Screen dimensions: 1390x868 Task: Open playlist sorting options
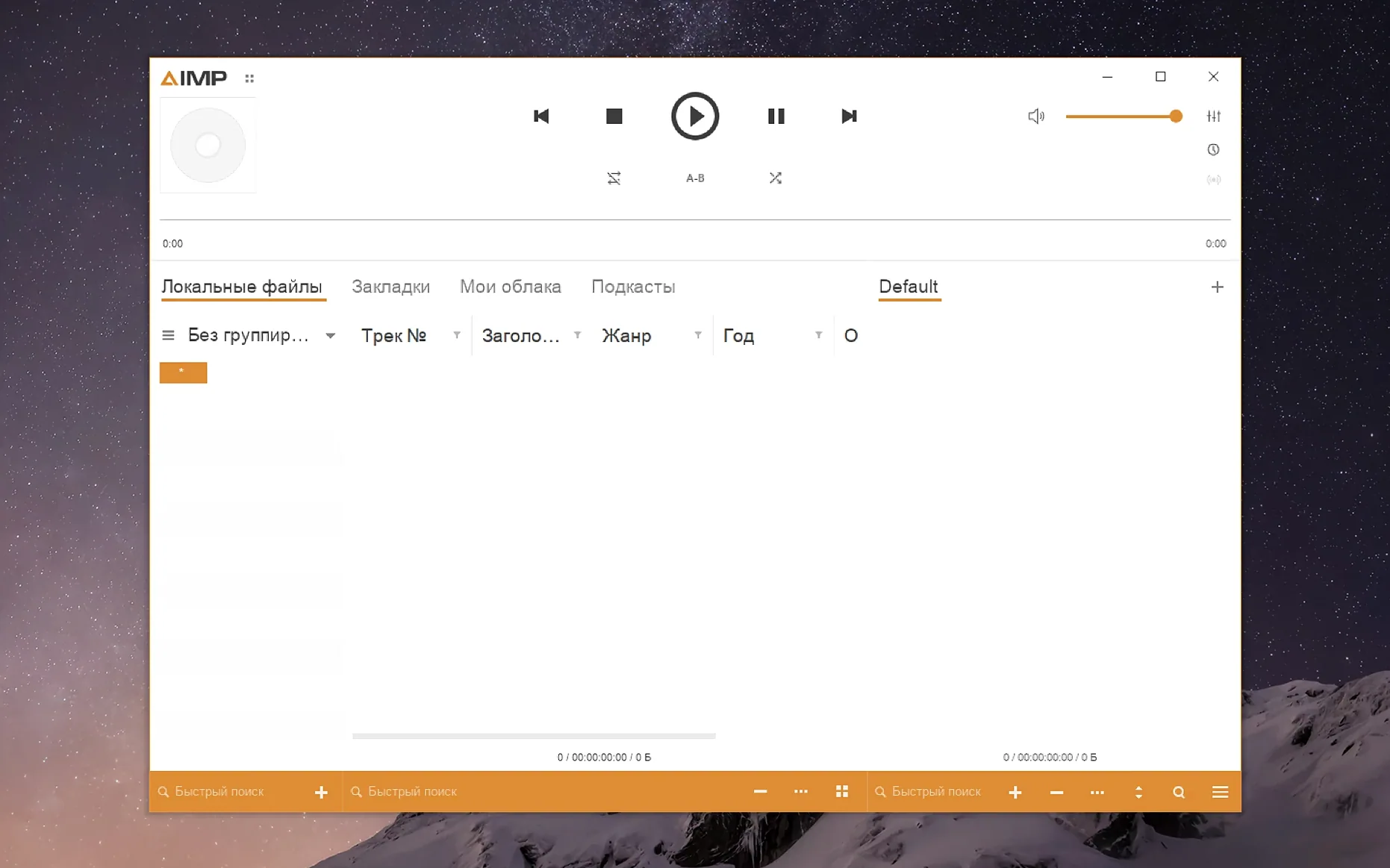click(1138, 793)
